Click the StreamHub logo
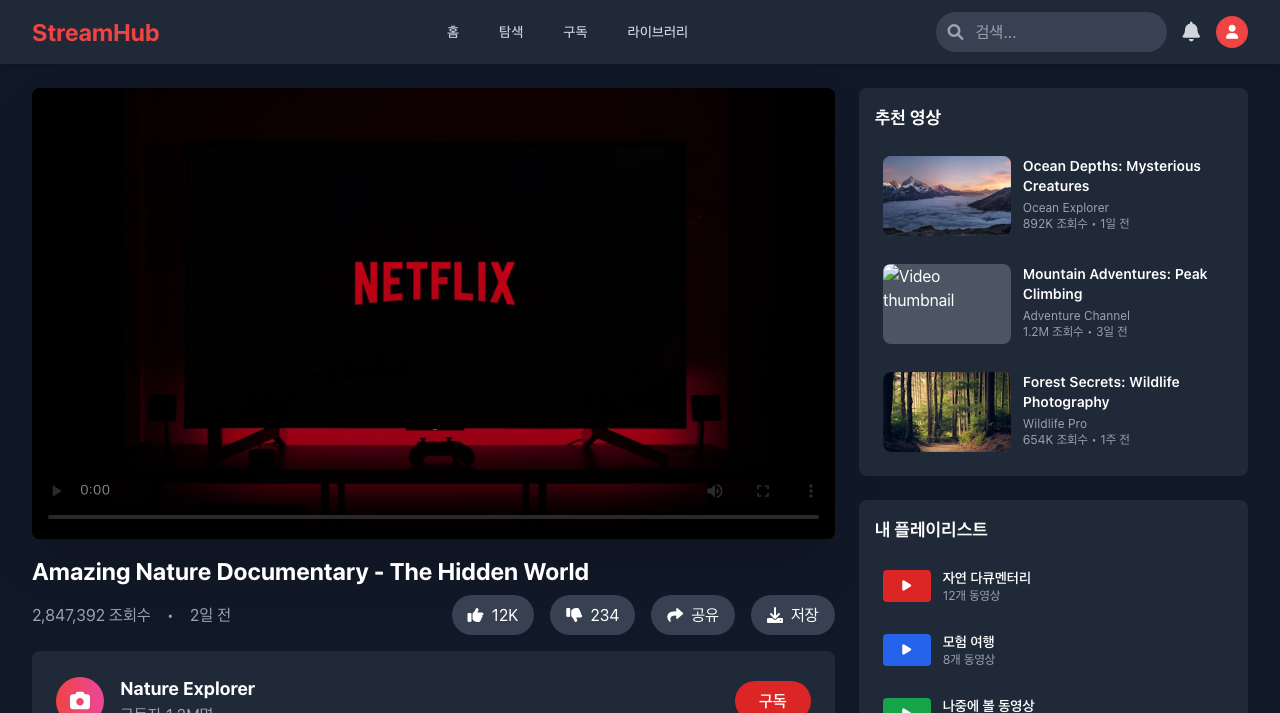 95,32
